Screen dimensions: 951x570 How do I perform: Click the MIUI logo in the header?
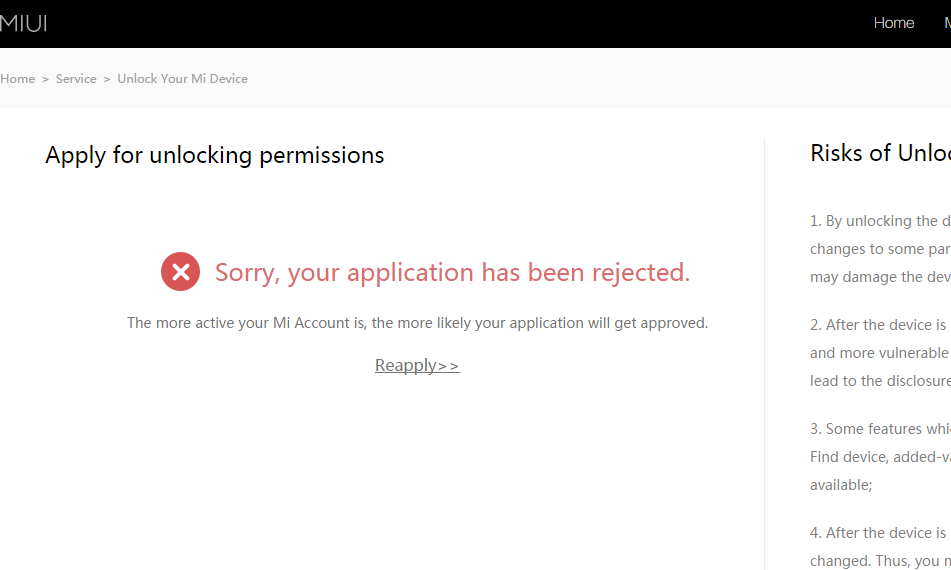23,23
